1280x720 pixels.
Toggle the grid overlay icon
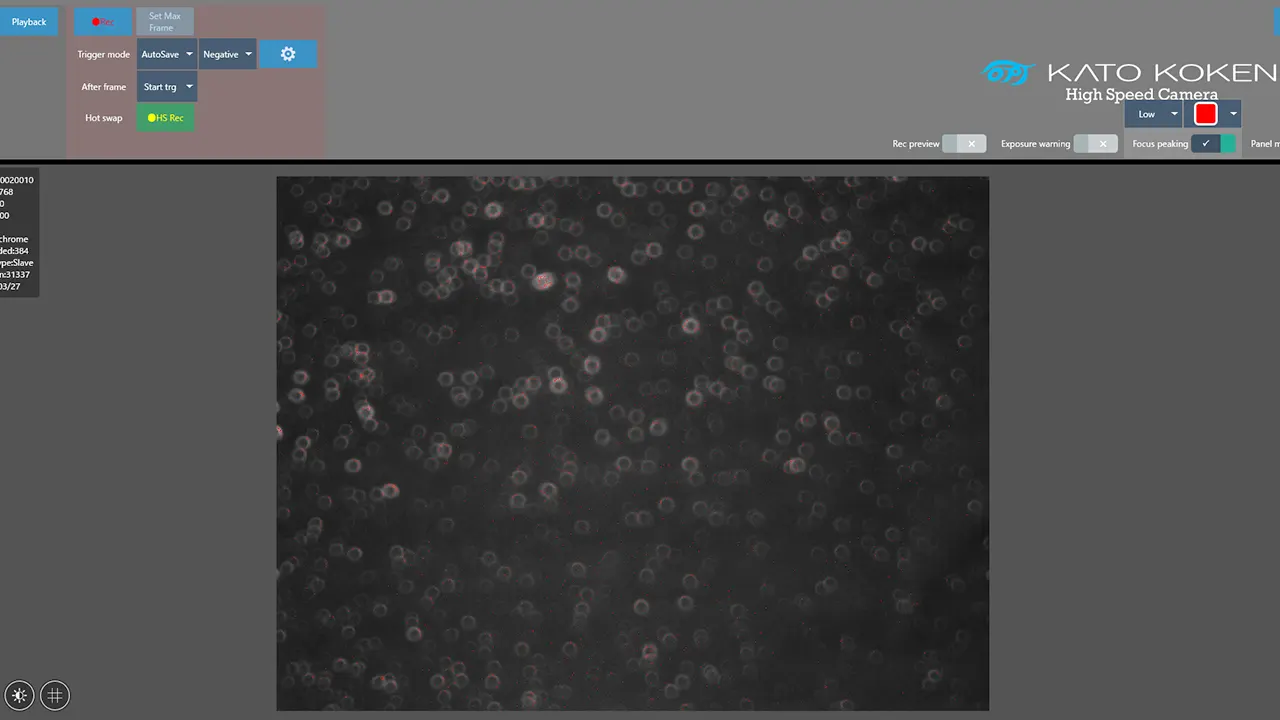point(55,695)
